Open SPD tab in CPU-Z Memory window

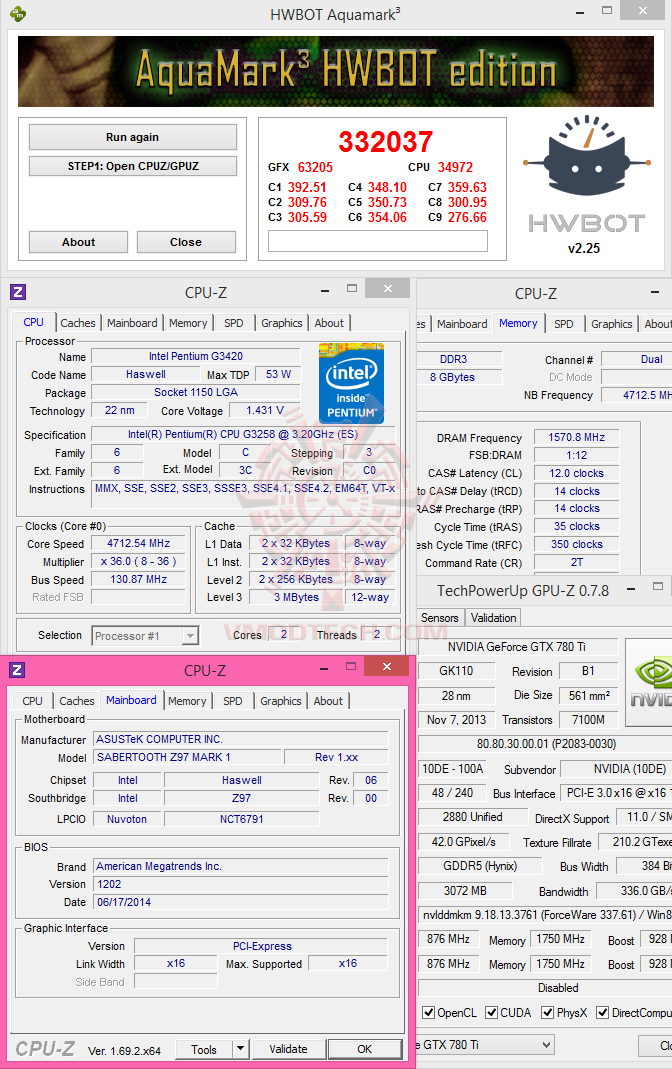pyautogui.click(x=564, y=324)
